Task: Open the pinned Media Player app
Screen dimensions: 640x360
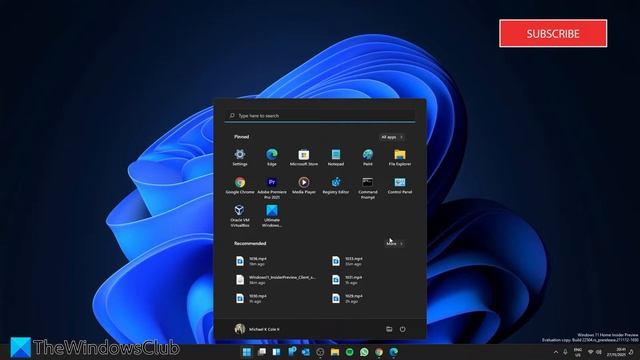Action: [x=304, y=185]
